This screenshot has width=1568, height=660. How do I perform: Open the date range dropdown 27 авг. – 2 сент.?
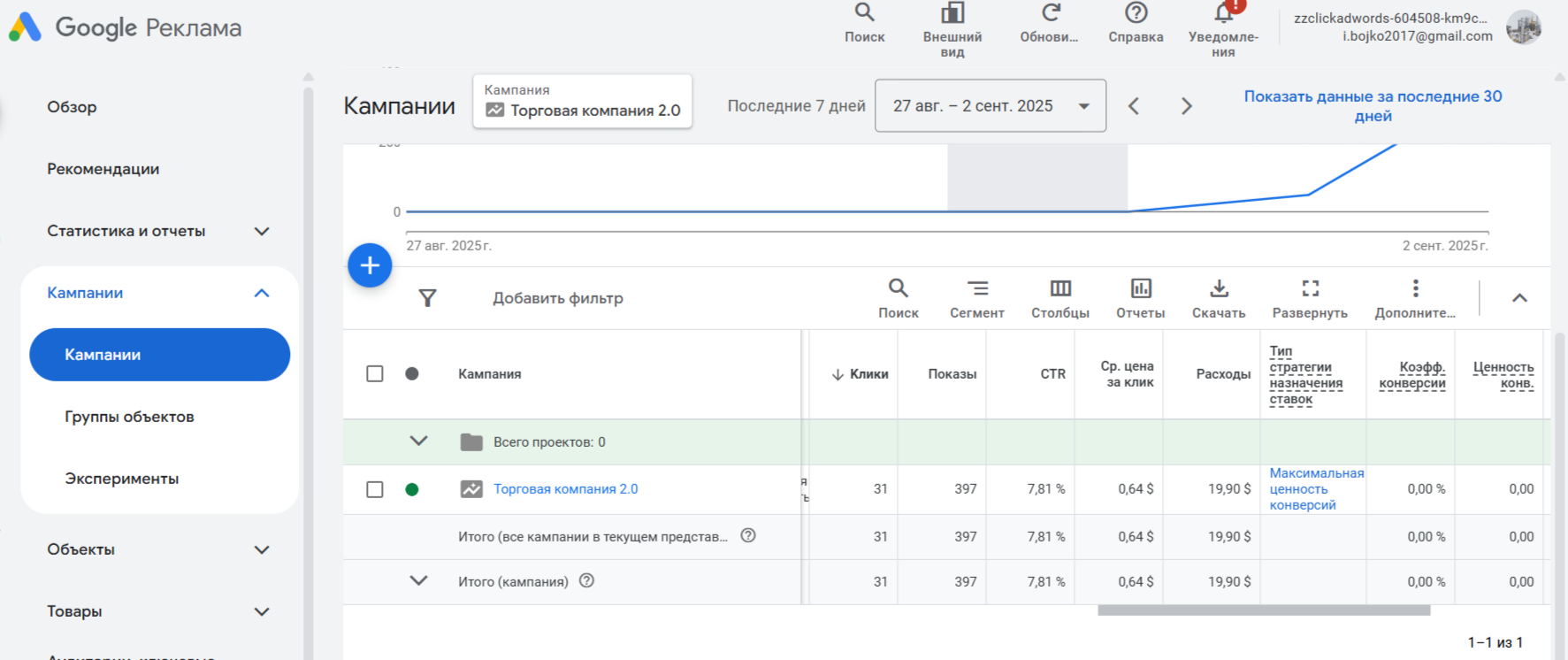pyautogui.click(x=991, y=106)
